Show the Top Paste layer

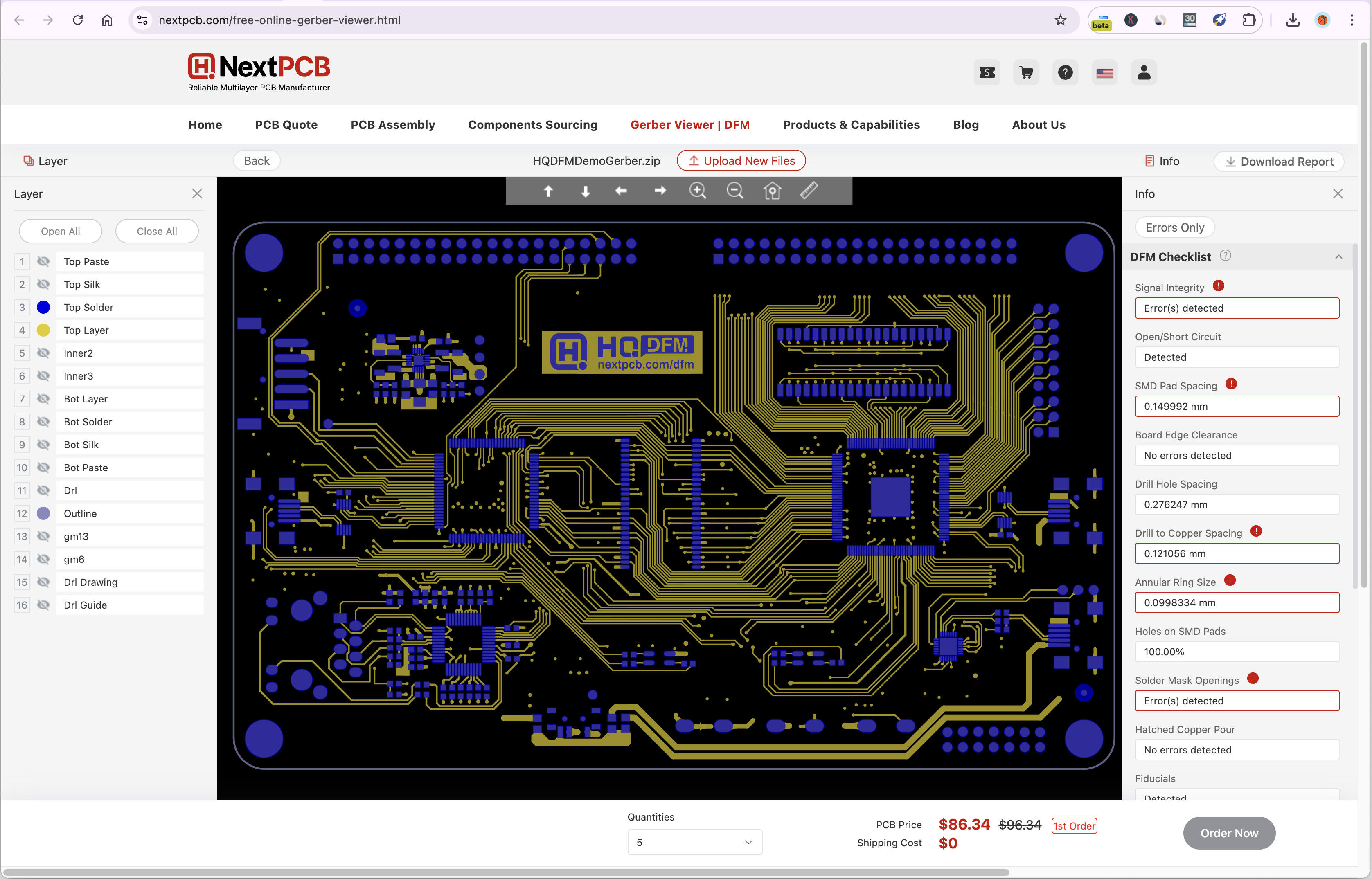(x=43, y=261)
